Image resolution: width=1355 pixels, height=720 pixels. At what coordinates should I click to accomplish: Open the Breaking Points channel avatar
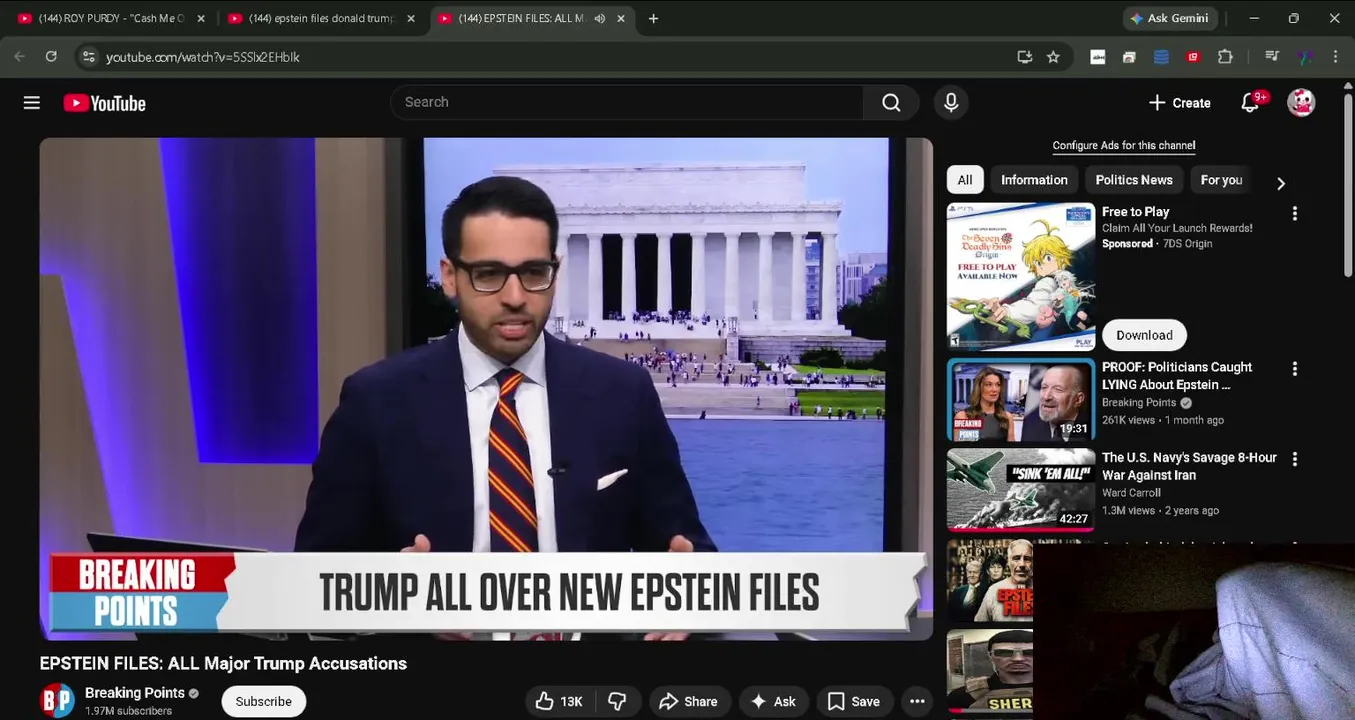point(57,701)
